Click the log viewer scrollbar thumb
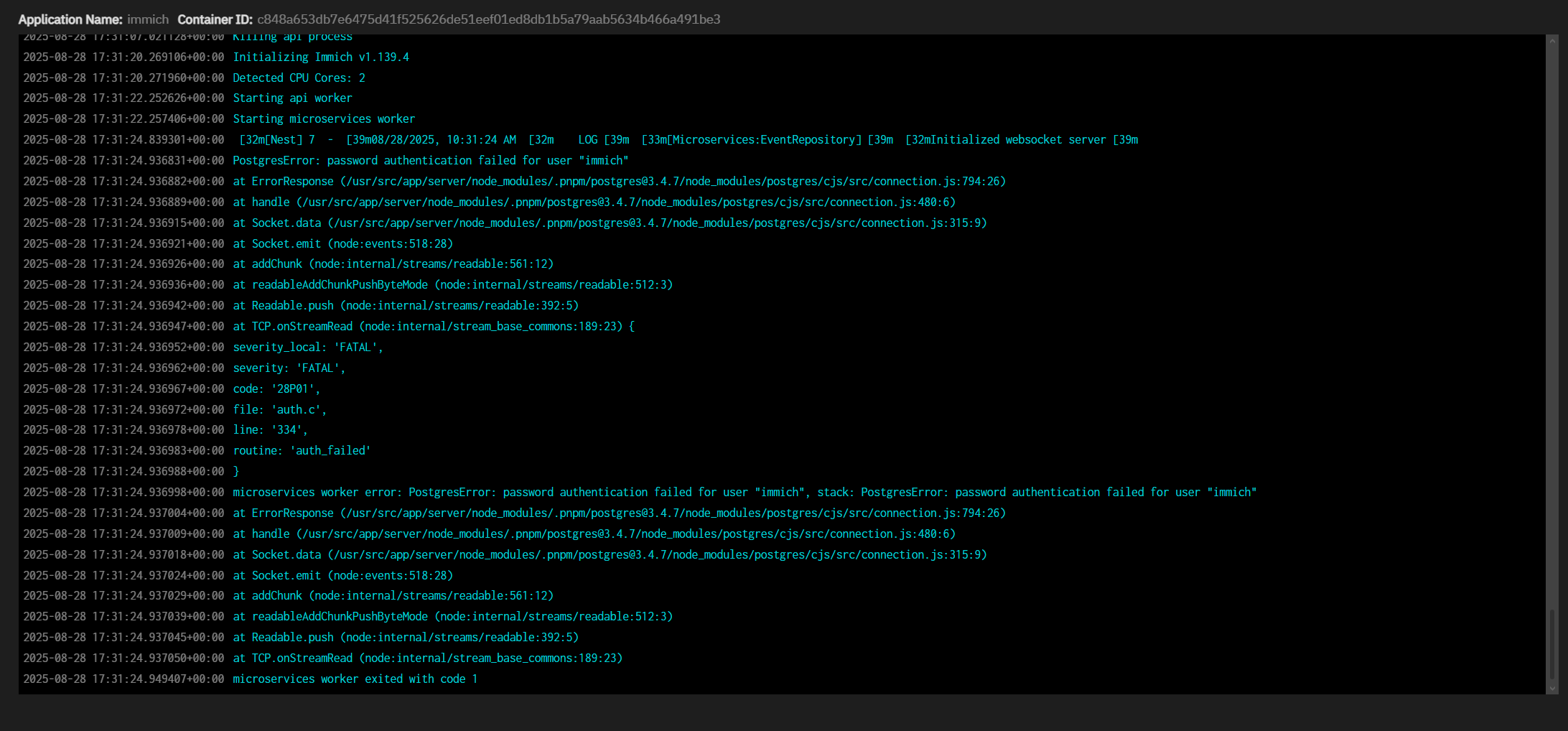 coord(1552,645)
